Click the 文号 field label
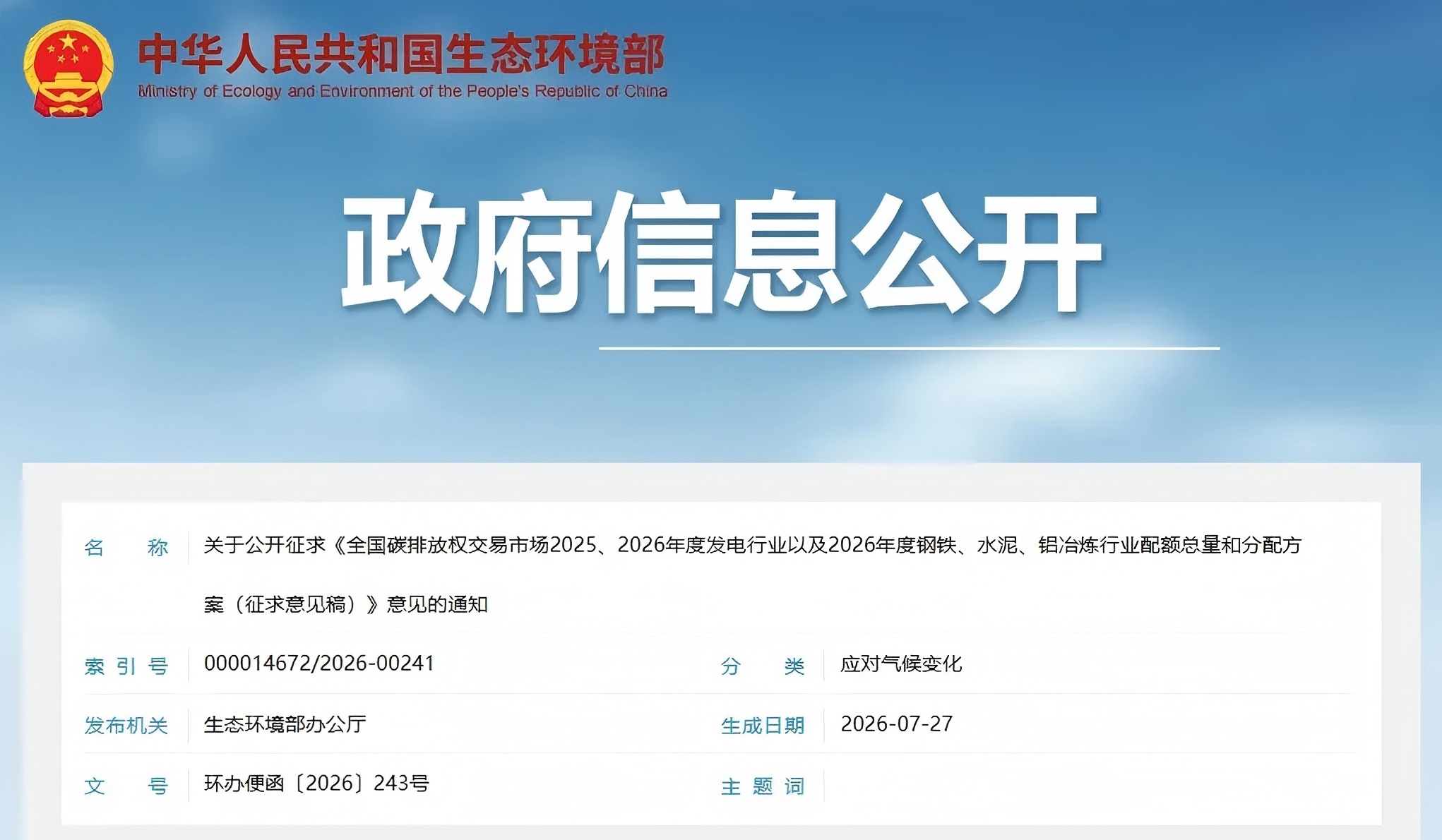Image resolution: width=1442 pixels, height=840 pixels. 126,786
